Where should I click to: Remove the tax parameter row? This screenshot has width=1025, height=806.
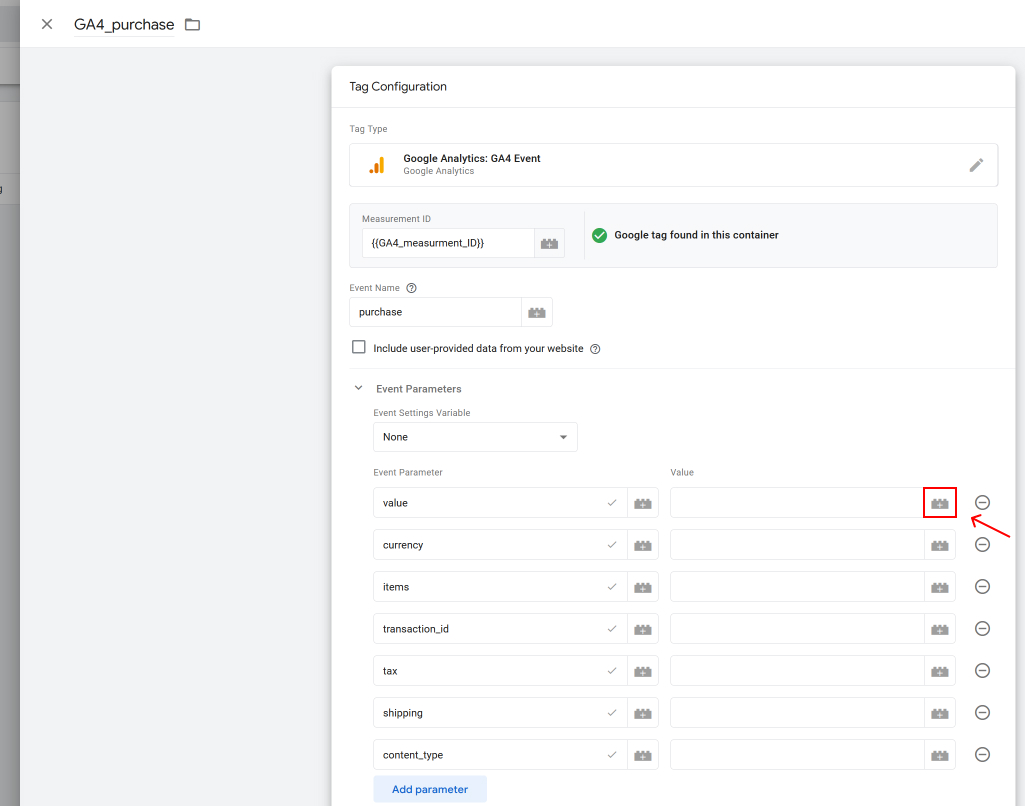point(983,670)
